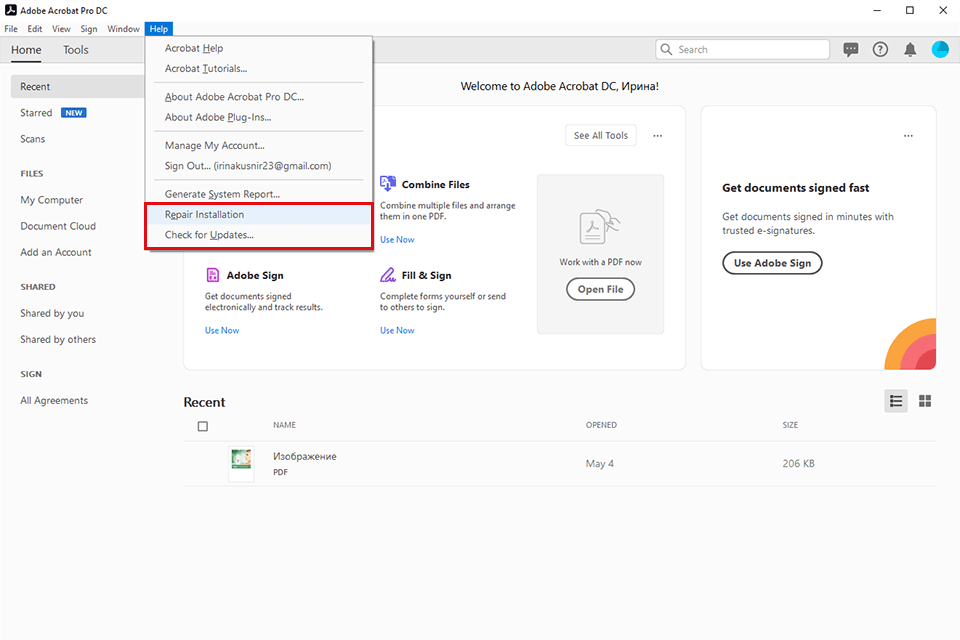Image resolution: width=960 pixels, height=640 pixels.
Task: Click Use Now under Adobe Sign
Action: [221, 329]
